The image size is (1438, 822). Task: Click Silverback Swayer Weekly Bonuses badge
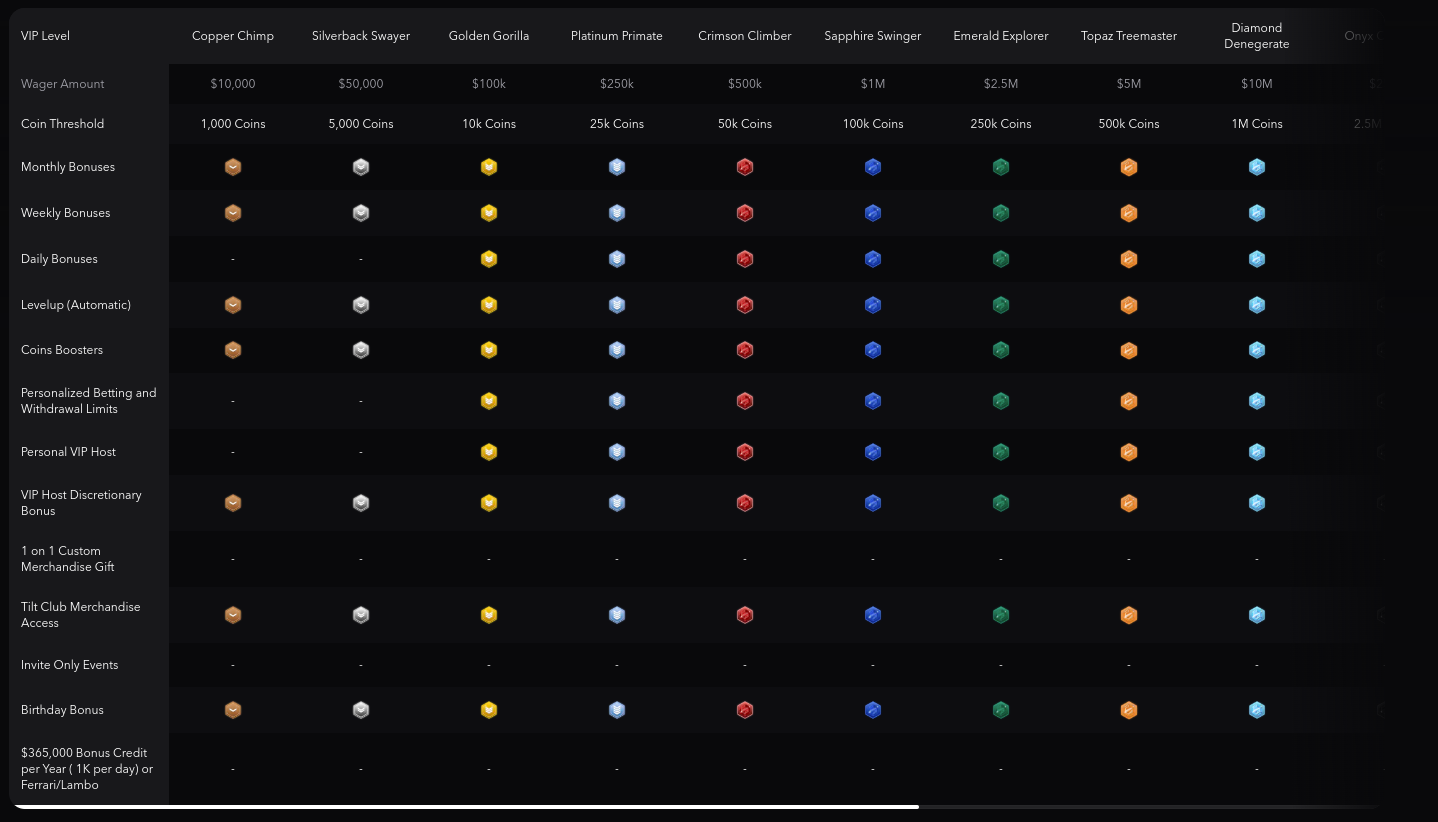[x=361, y=213]
